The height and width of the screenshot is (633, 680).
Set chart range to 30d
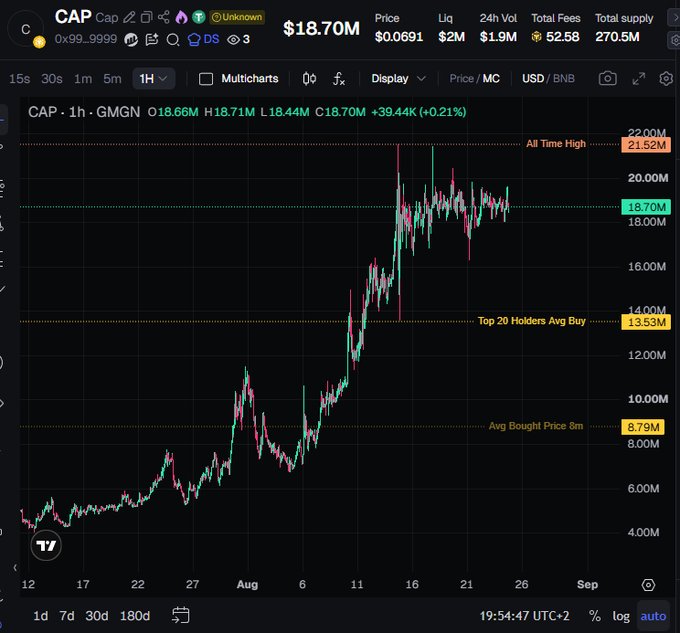97,616
